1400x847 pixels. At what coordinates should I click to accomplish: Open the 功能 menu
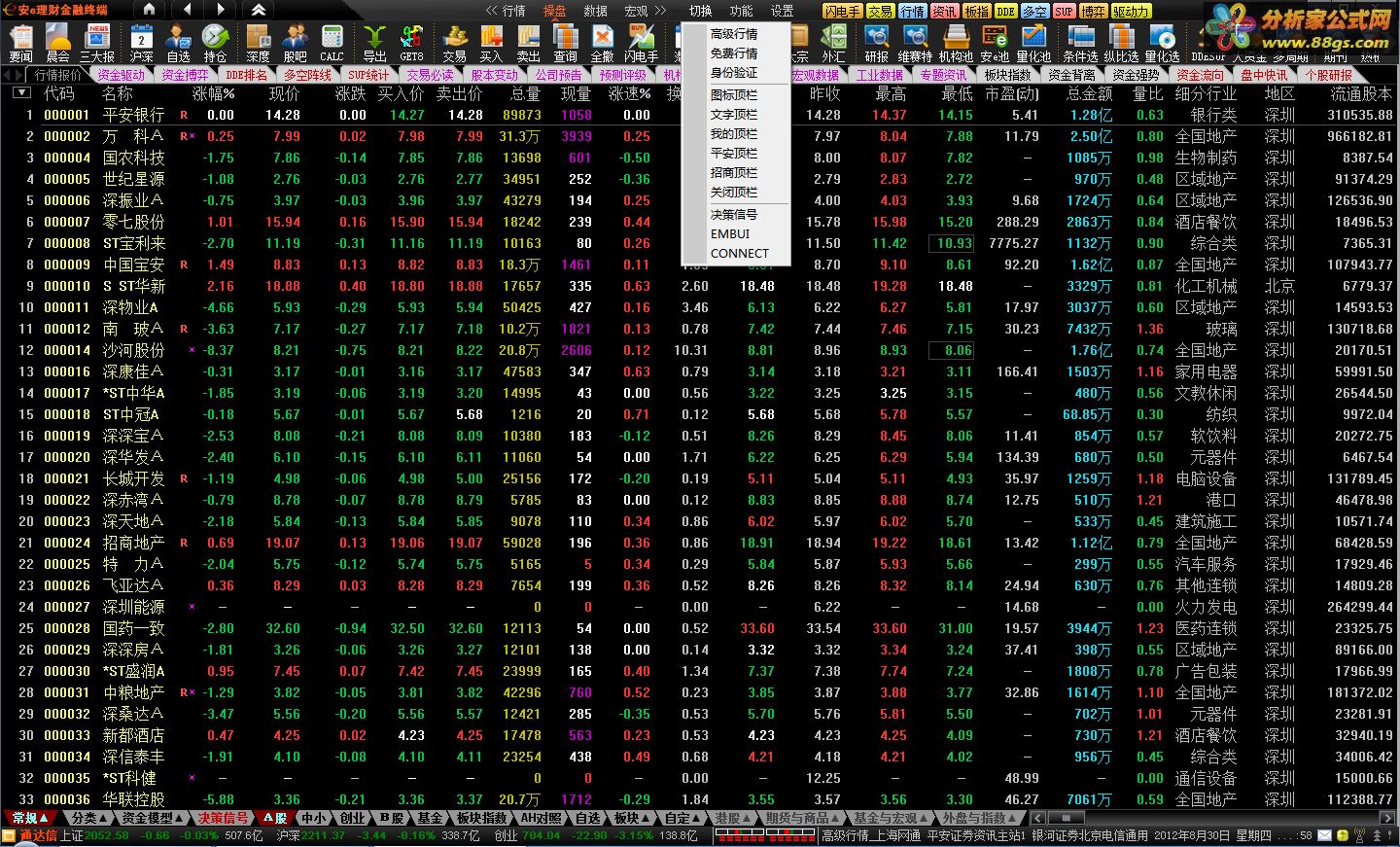click(742, 11)
